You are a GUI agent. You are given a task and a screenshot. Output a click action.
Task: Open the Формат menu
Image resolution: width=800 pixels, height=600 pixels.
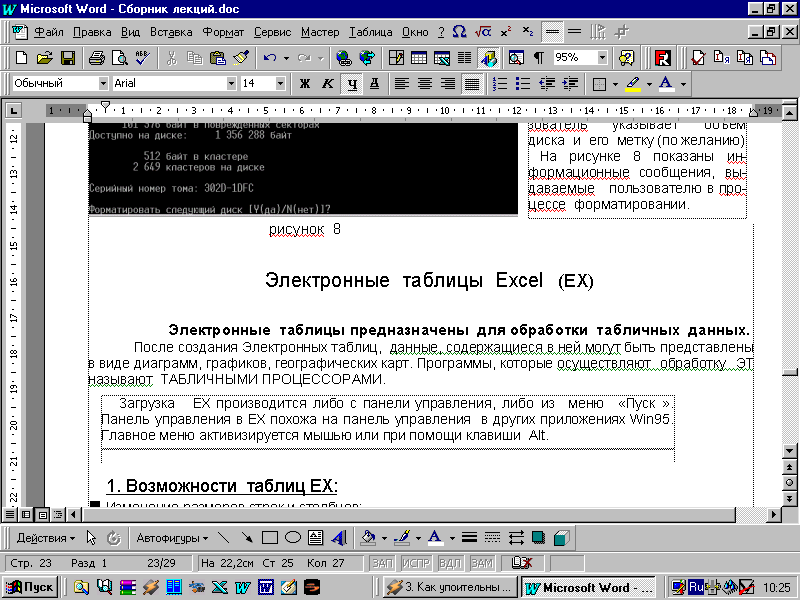point(223,32)
